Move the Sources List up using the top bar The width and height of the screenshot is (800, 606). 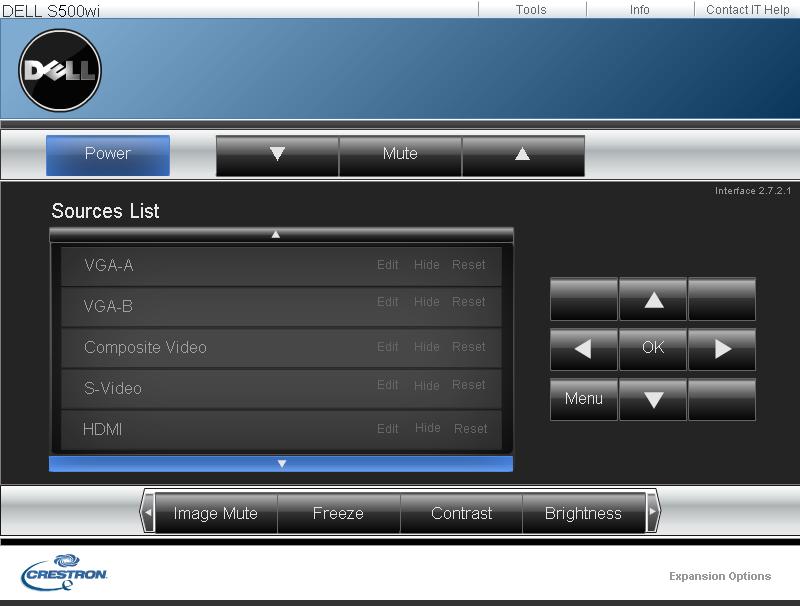pyautogui.click(x=281, y=235)
